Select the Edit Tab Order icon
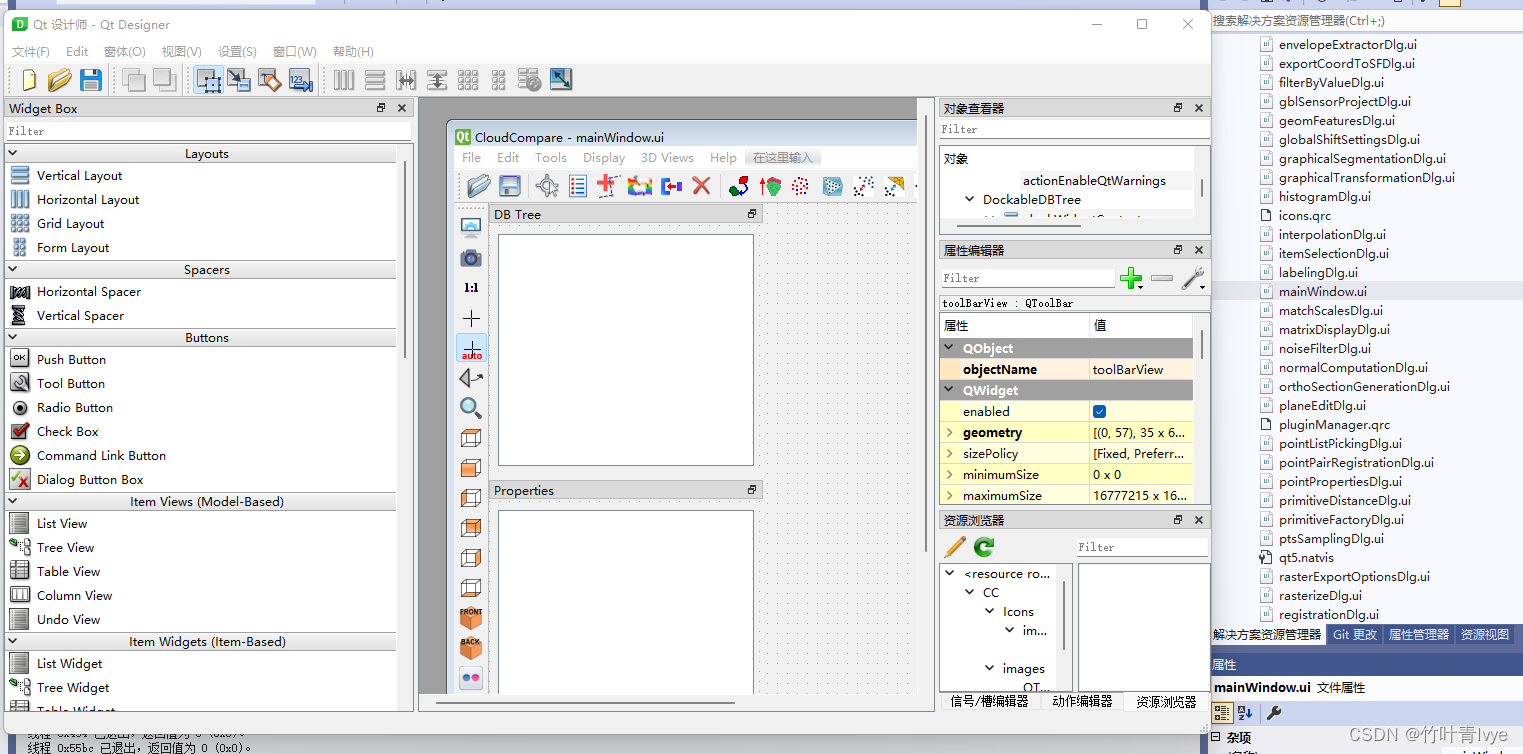Image resolution: width=1523 pixels, height=754 pixels. (x=301, y=80)
